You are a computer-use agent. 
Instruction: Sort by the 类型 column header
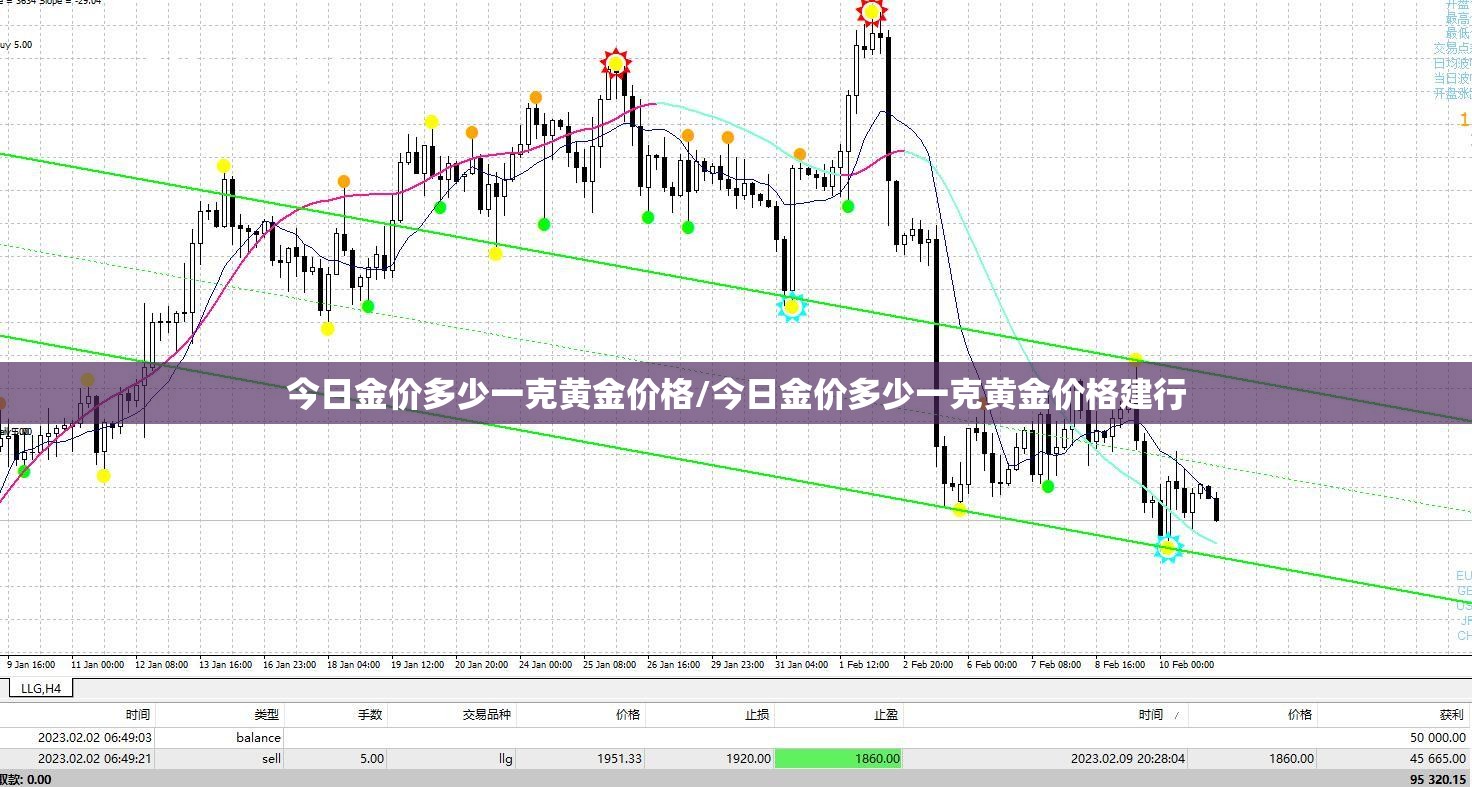(267, 714)
